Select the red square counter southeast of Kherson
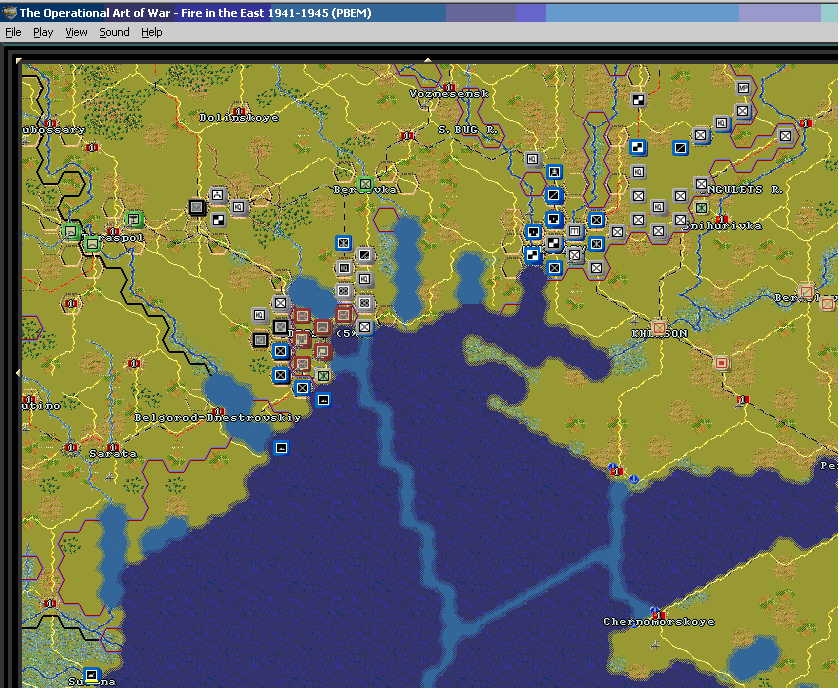Screen dimensions: 839x688 (x=721, y=363)
